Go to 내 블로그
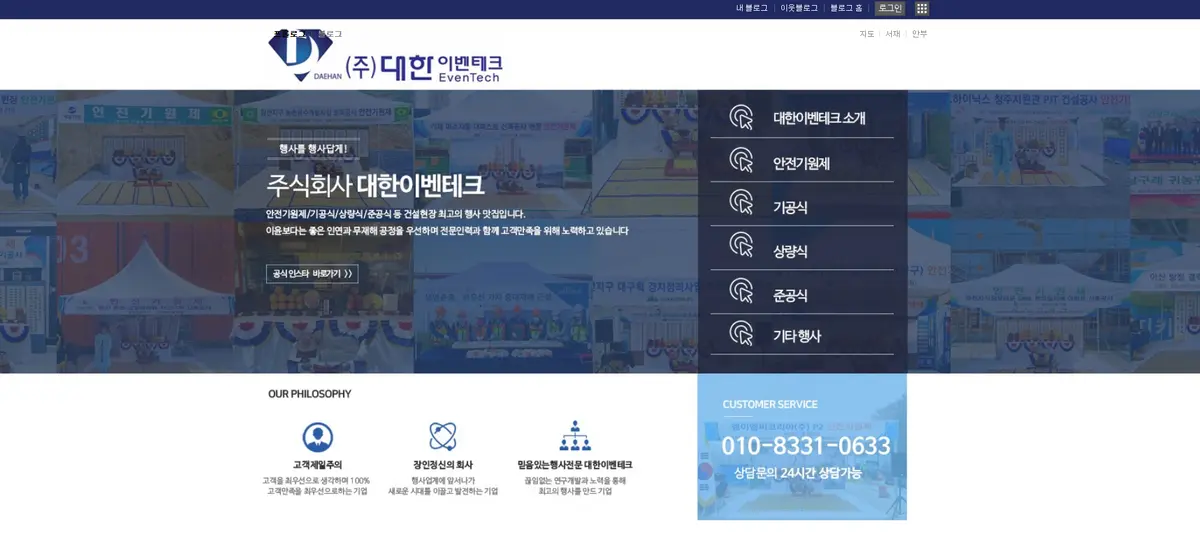Viewport: 1200px width, 538px height. click(752, 8)
